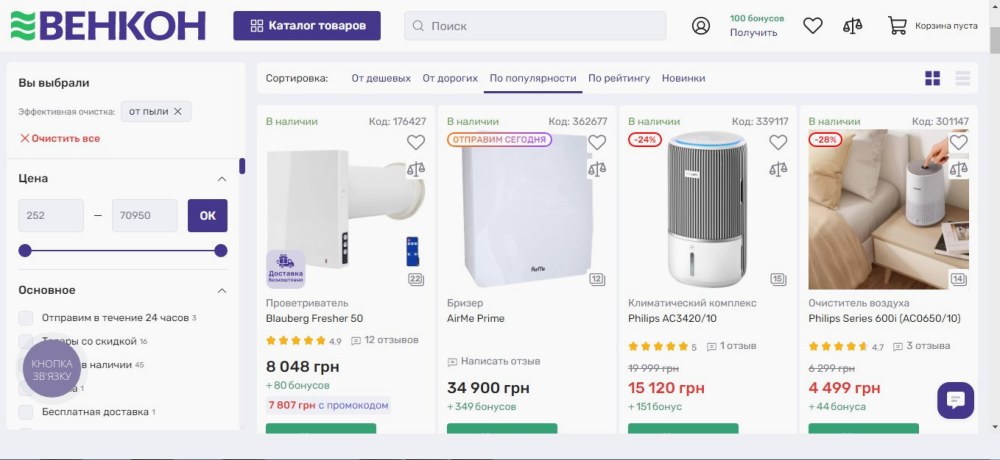This screenshot has height=460, width=1000.
Task: Click "Очистить все" to reset filters
Action: click(x=60, y=139)
